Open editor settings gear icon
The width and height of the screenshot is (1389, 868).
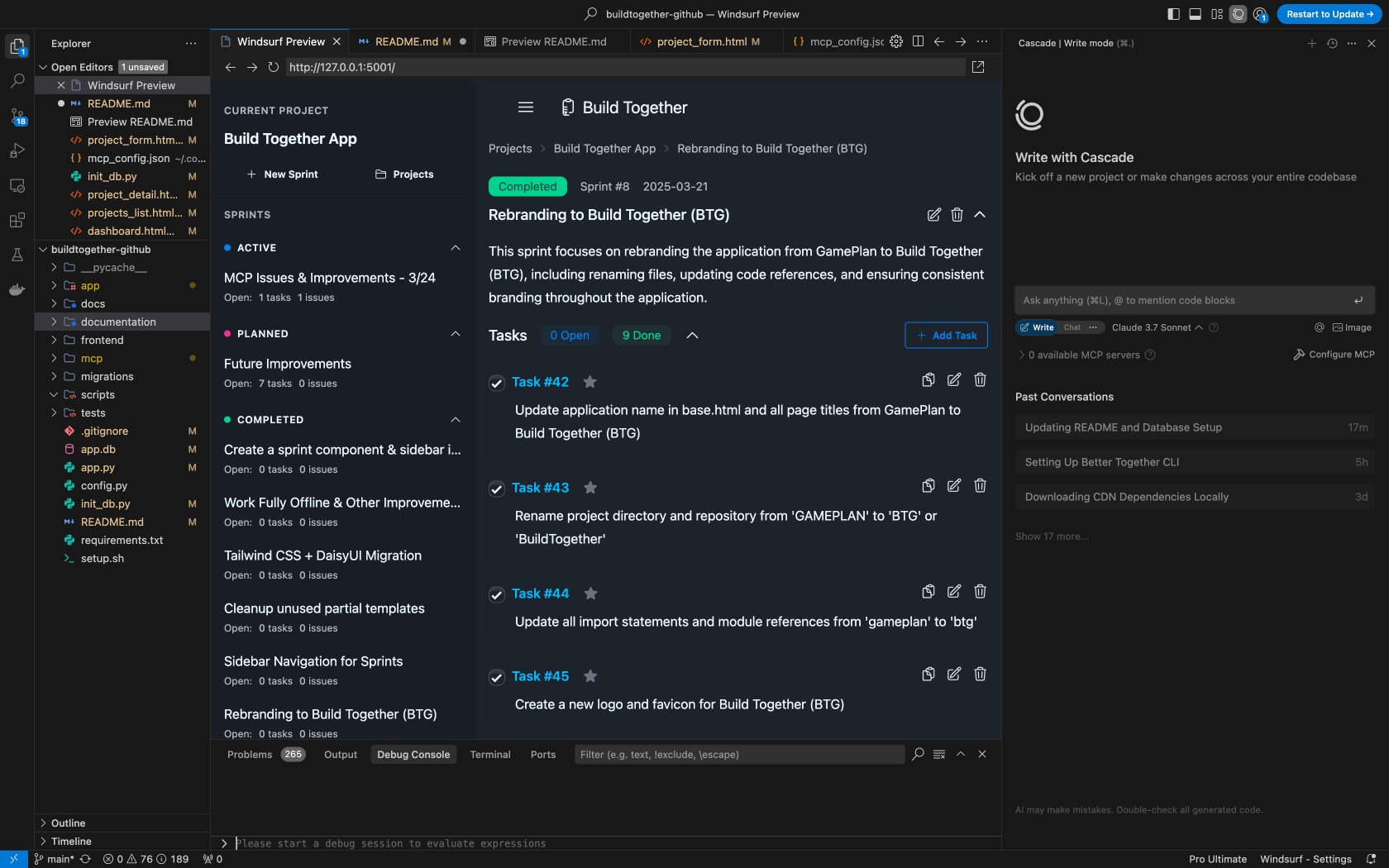pos(896,41)
